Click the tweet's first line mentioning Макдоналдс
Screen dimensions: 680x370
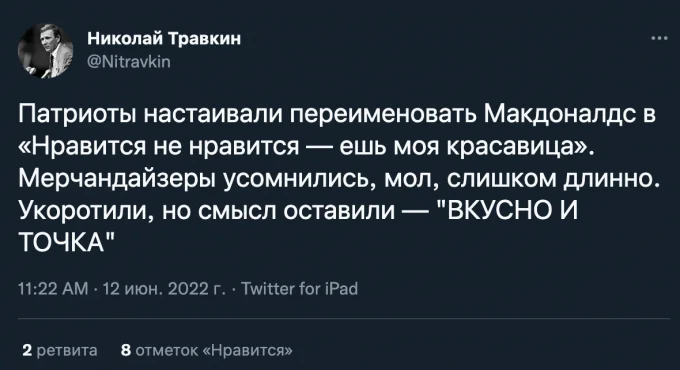coord(337,115)
